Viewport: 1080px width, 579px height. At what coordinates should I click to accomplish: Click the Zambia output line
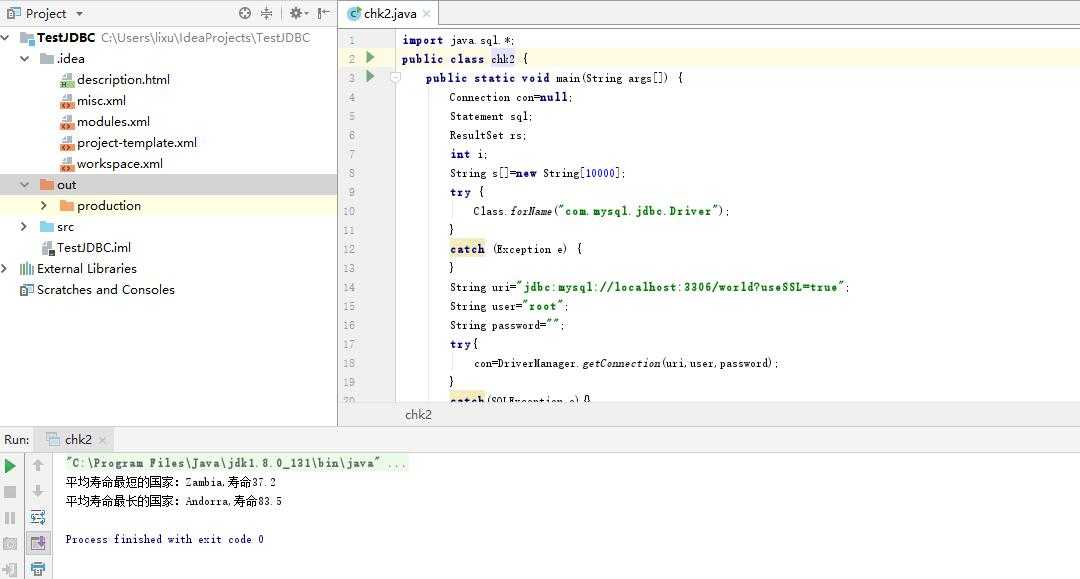(171, 482)
